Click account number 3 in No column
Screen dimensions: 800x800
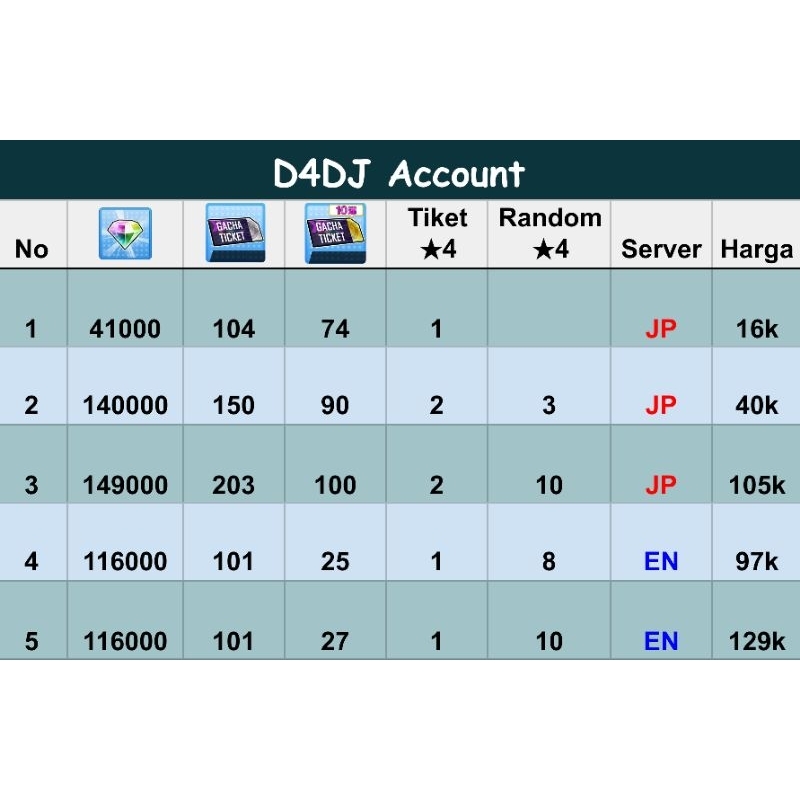(x=31, y=485)
